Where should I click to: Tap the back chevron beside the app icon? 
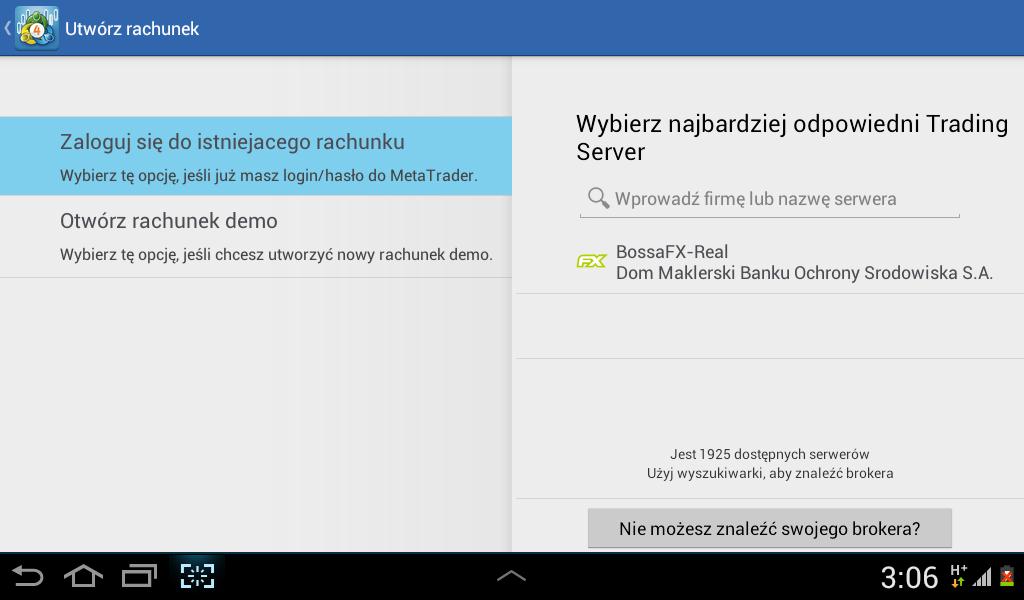pyautogui.click(x=7, y=28)
